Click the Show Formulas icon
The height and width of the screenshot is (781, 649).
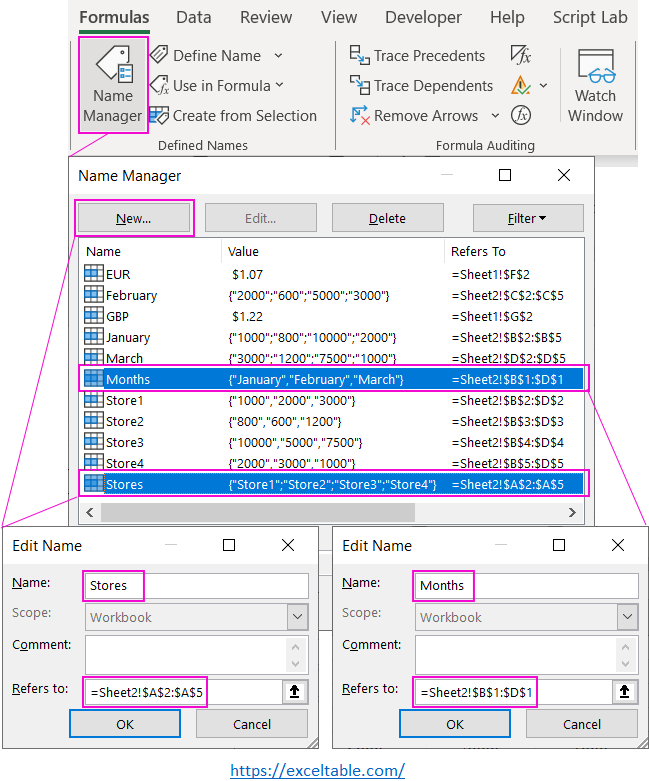pyautogui.click(x=520, y=56)
